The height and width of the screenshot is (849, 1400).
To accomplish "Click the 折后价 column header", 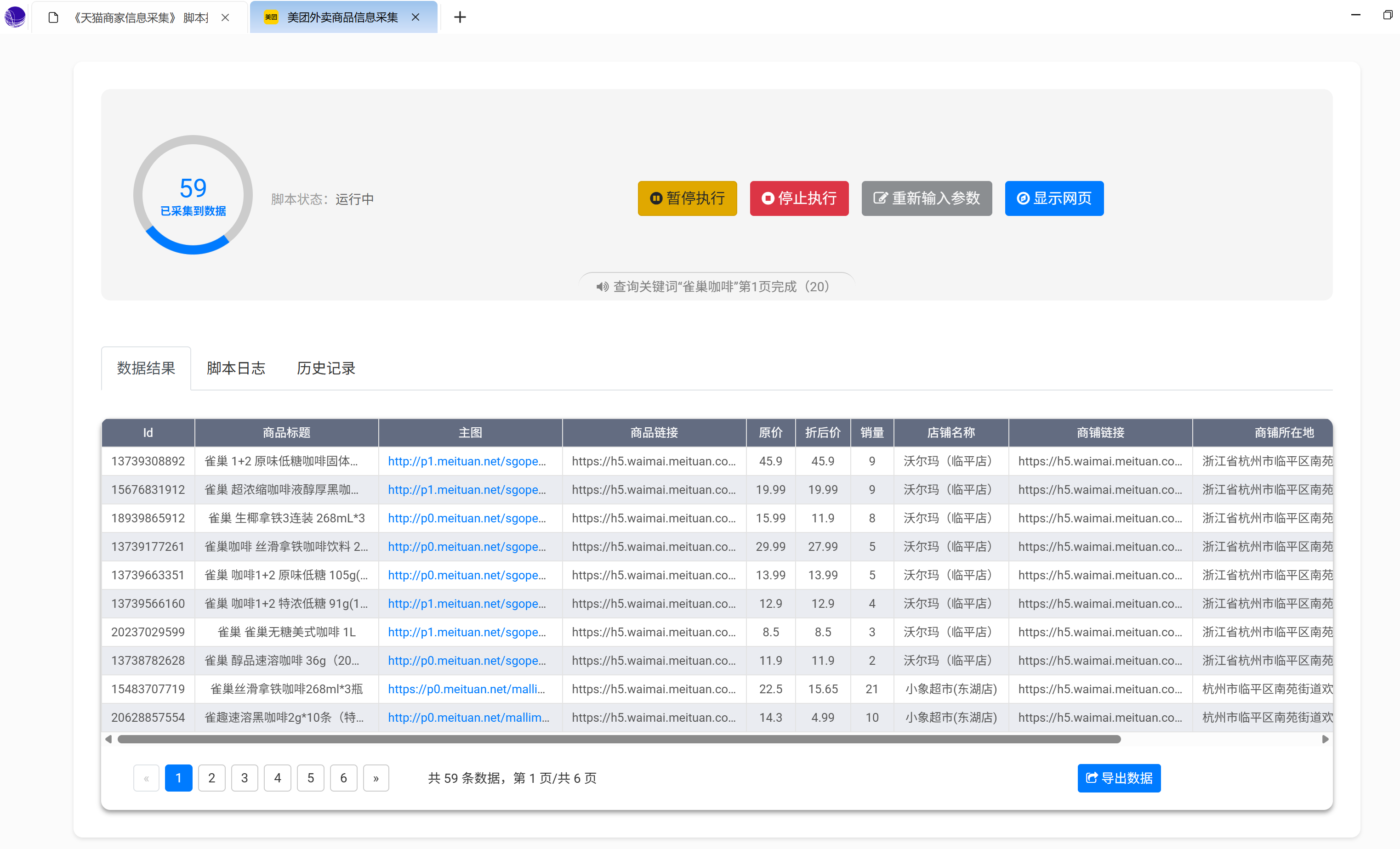I will pos(823,433).
